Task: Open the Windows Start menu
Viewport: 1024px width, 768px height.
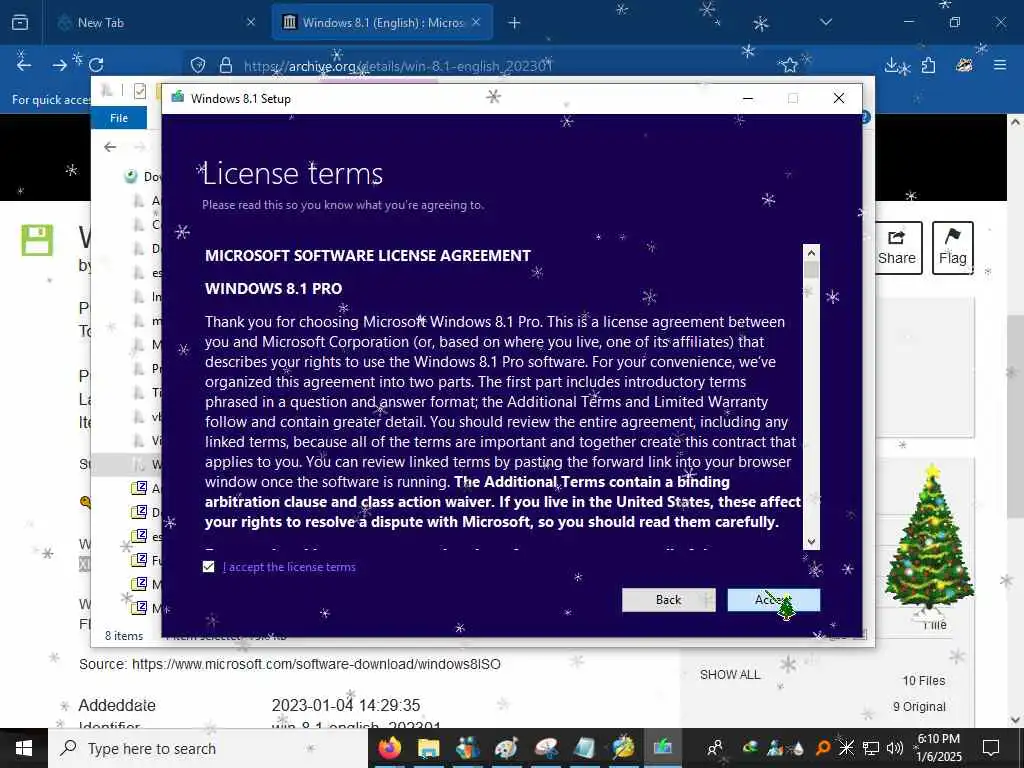Action: pos(24,748)
